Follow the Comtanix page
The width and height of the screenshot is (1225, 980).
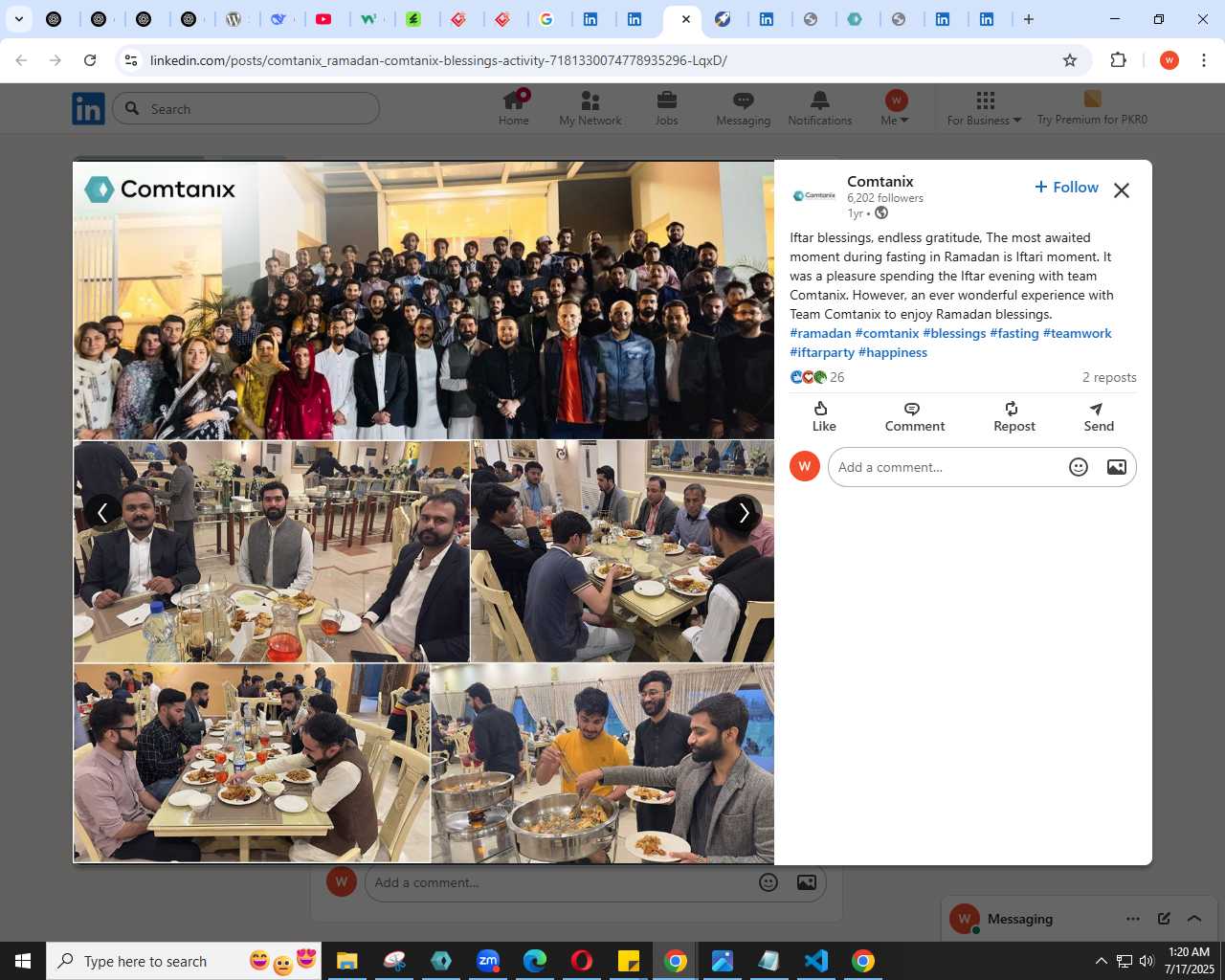[1066, 188]
